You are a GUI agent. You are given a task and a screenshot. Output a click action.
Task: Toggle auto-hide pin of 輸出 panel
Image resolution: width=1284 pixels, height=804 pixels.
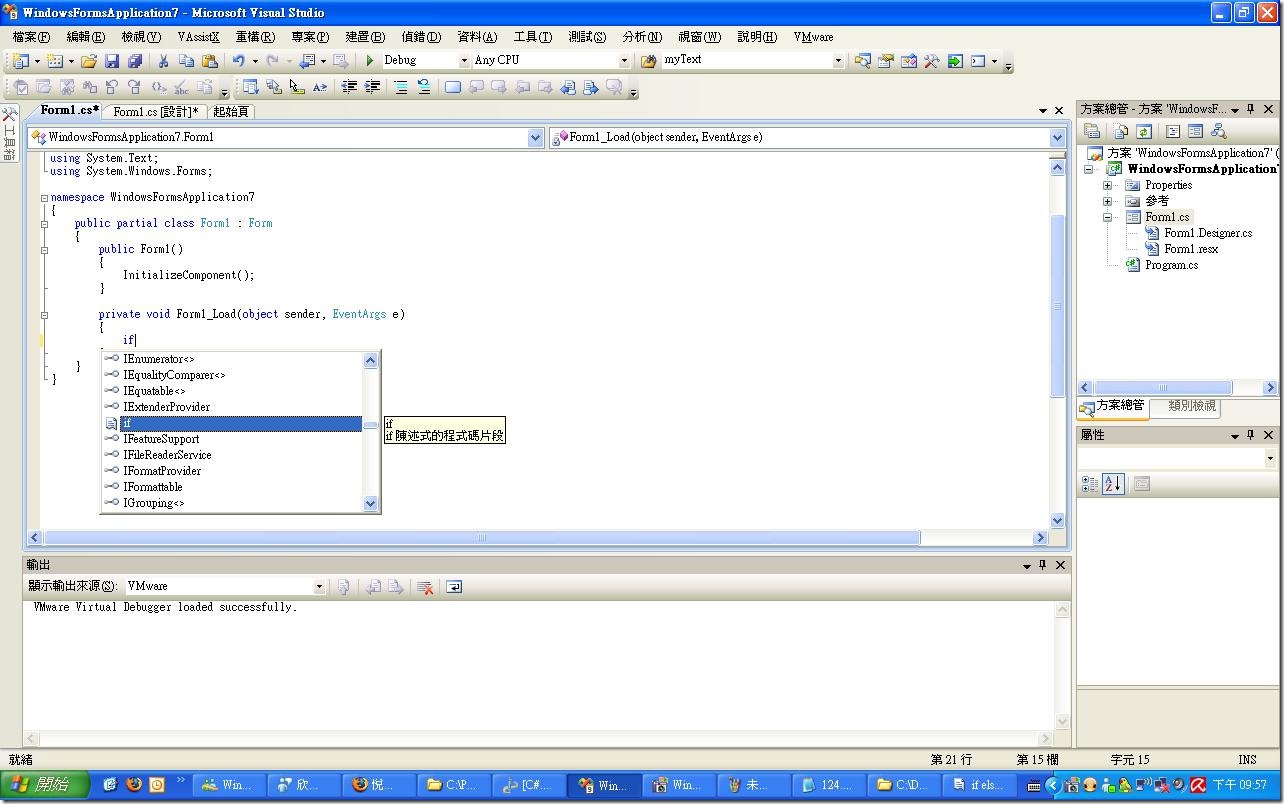tap(1042, 565)
